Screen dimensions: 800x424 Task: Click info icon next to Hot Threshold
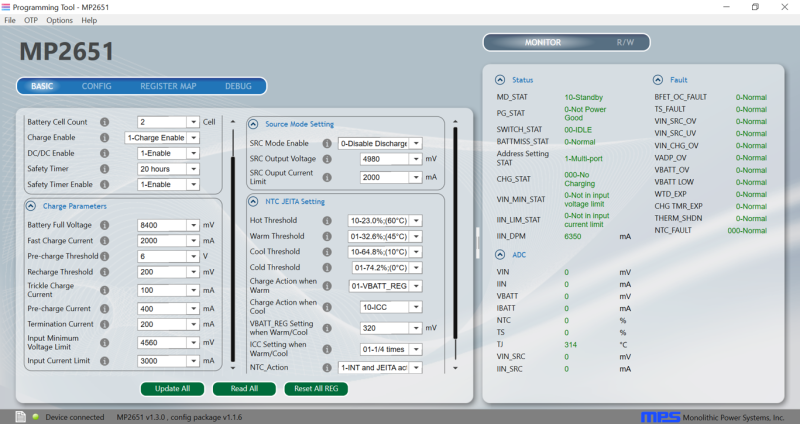[327, 220]
